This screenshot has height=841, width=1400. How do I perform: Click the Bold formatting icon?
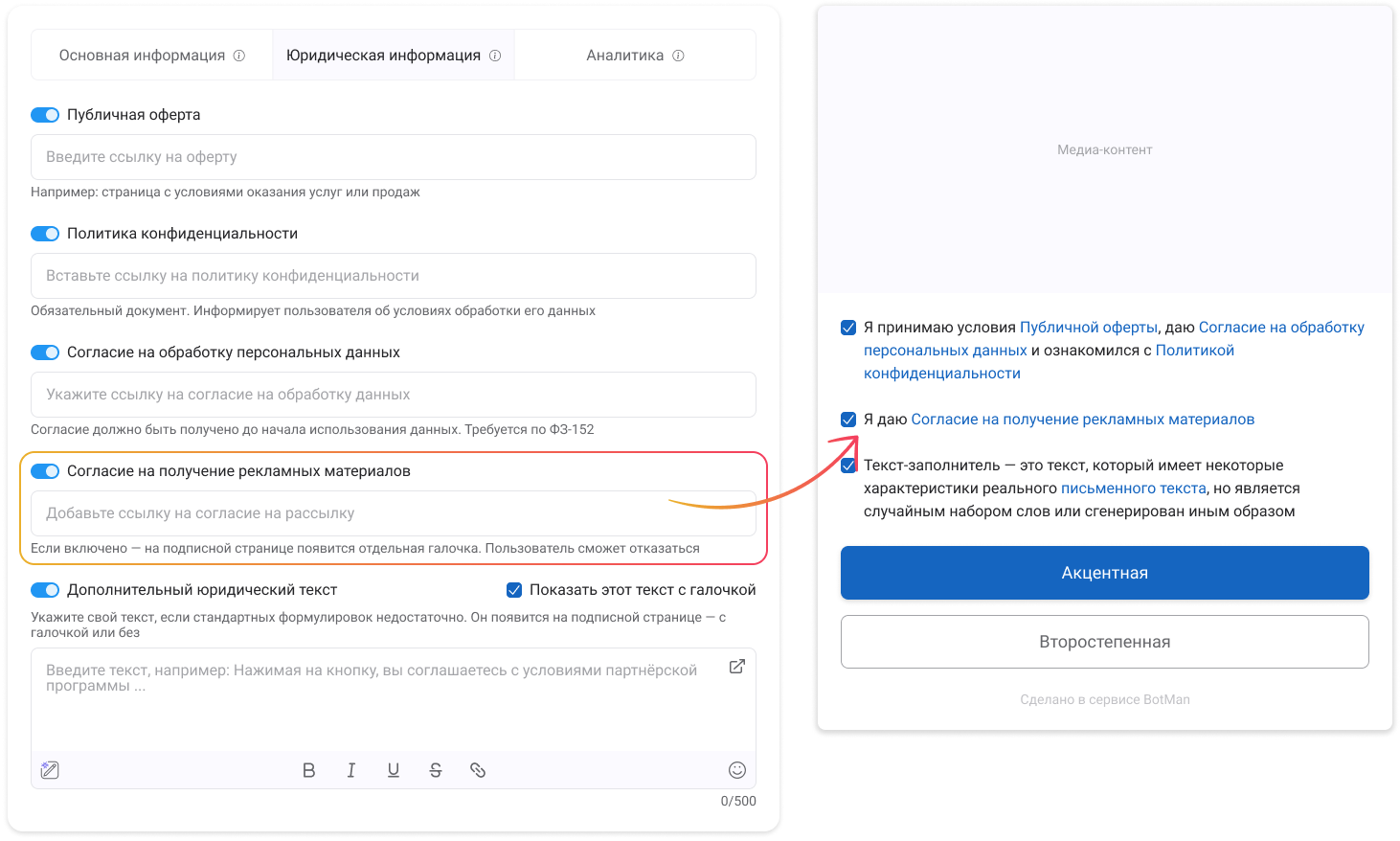[308, 770]
